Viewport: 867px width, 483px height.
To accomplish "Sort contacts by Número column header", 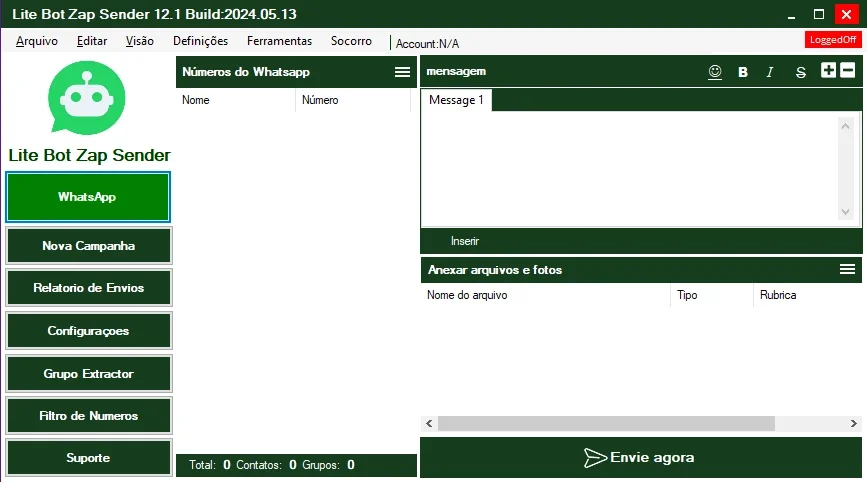I will coord(353,100).
